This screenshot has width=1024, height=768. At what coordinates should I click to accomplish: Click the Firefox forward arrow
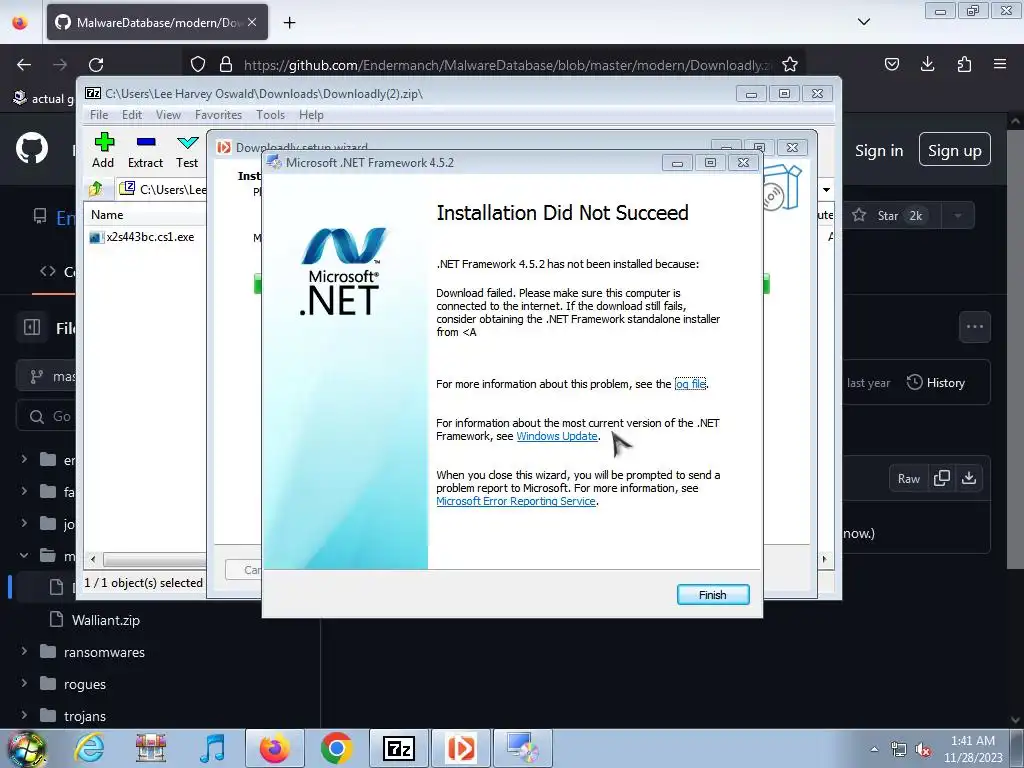point(60,65)
